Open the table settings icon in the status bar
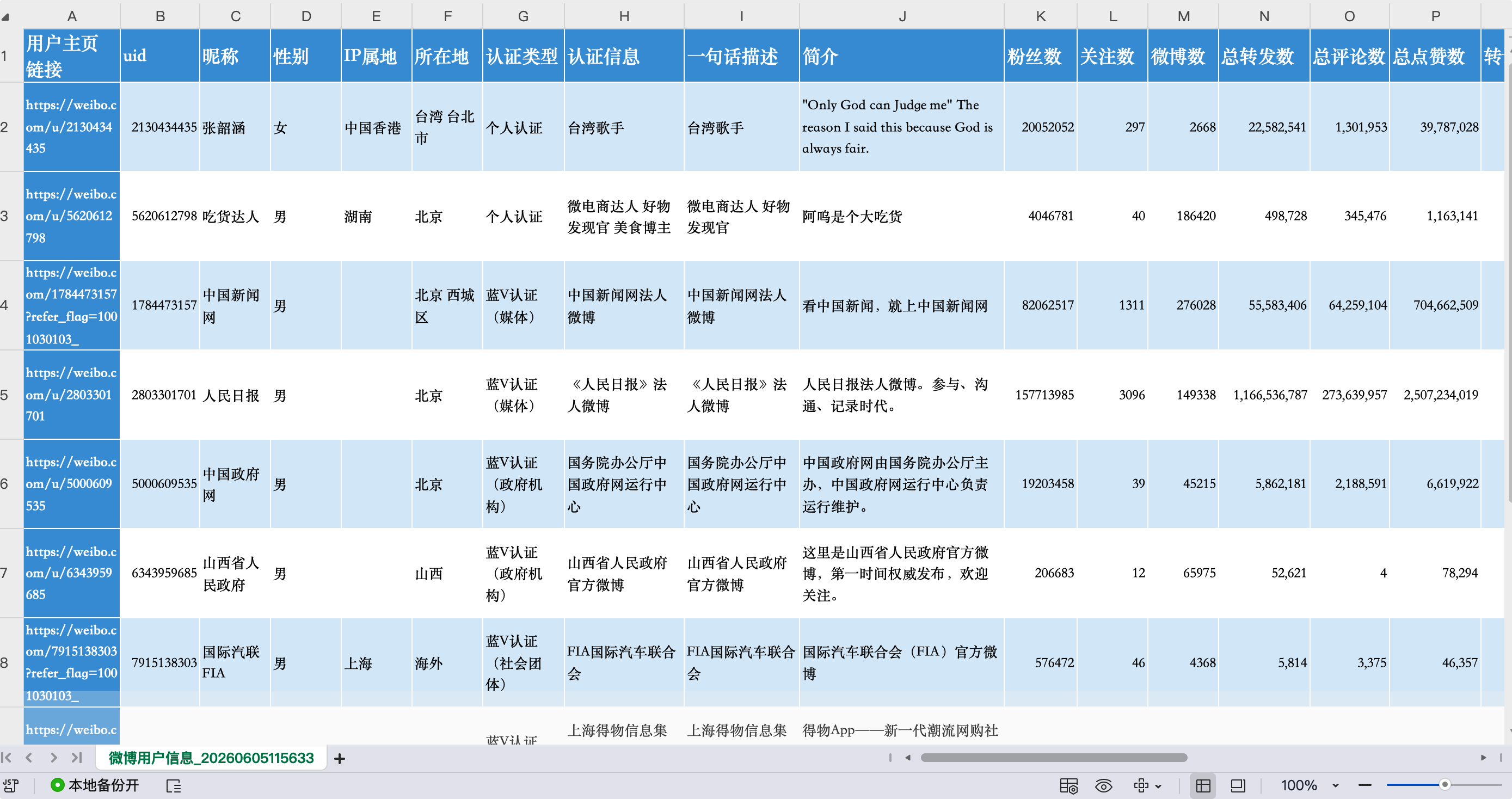The width and height of the screenshot is (1512, 799). point(1068,785)
